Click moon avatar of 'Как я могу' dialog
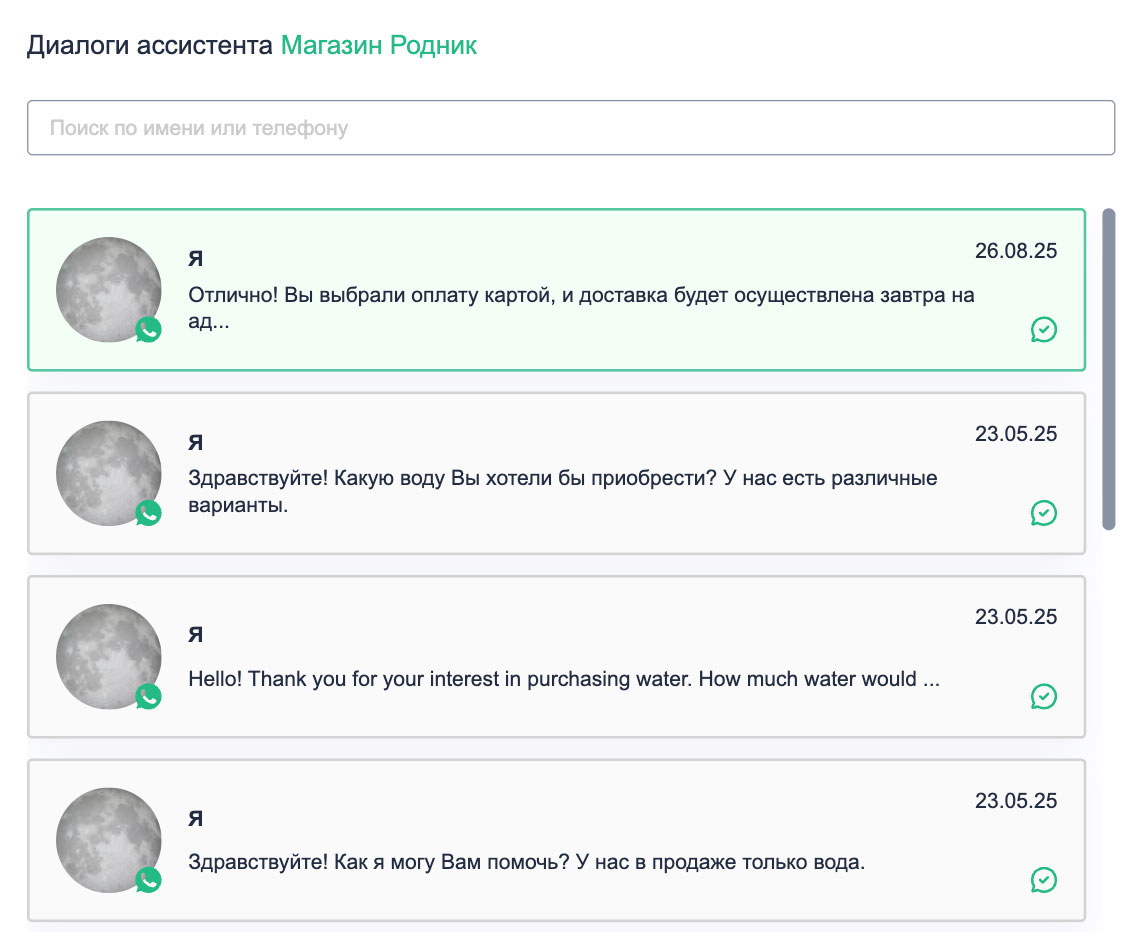Viewport: 1144px width, 932px height. pos(107,838)
